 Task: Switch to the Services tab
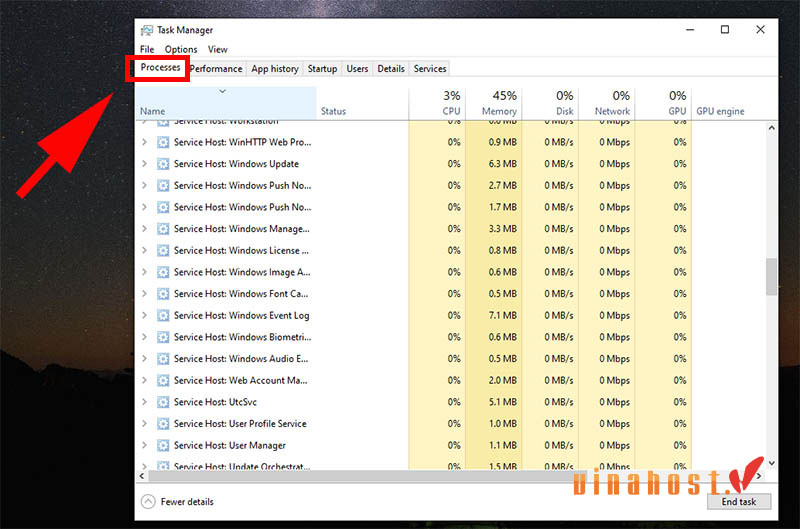(x=430, y=69)
